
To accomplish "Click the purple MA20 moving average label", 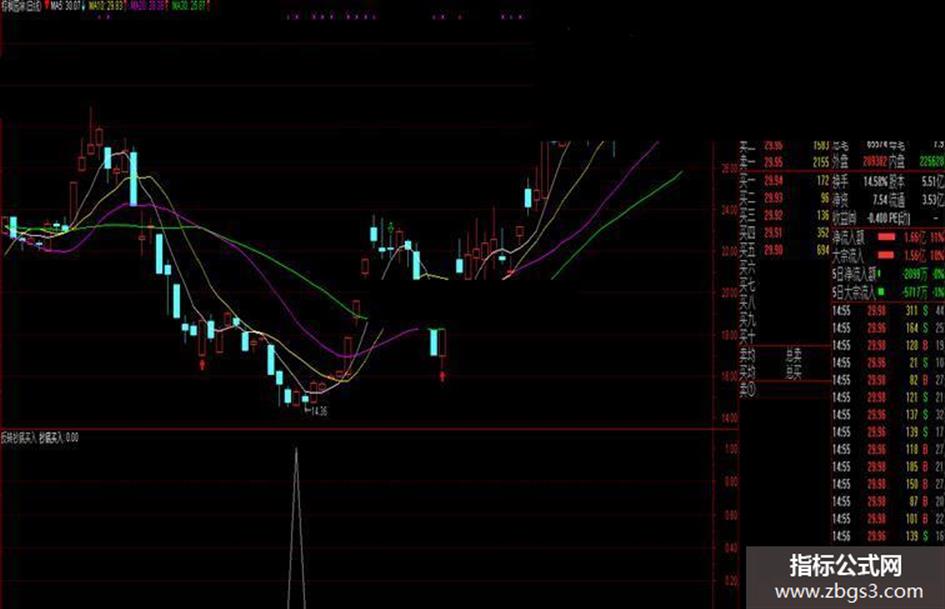I will coord(148,5).
